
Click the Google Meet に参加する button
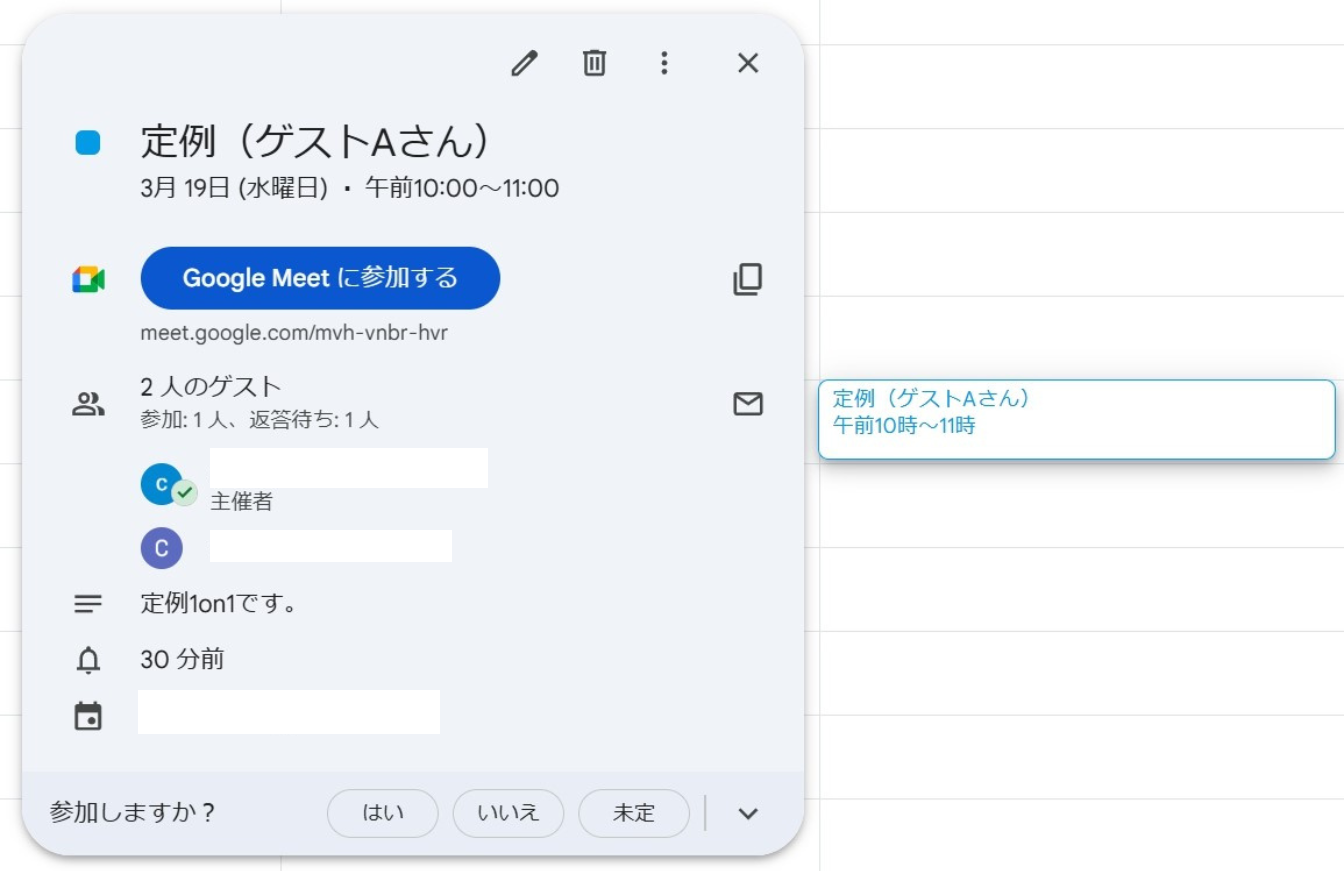320,278
